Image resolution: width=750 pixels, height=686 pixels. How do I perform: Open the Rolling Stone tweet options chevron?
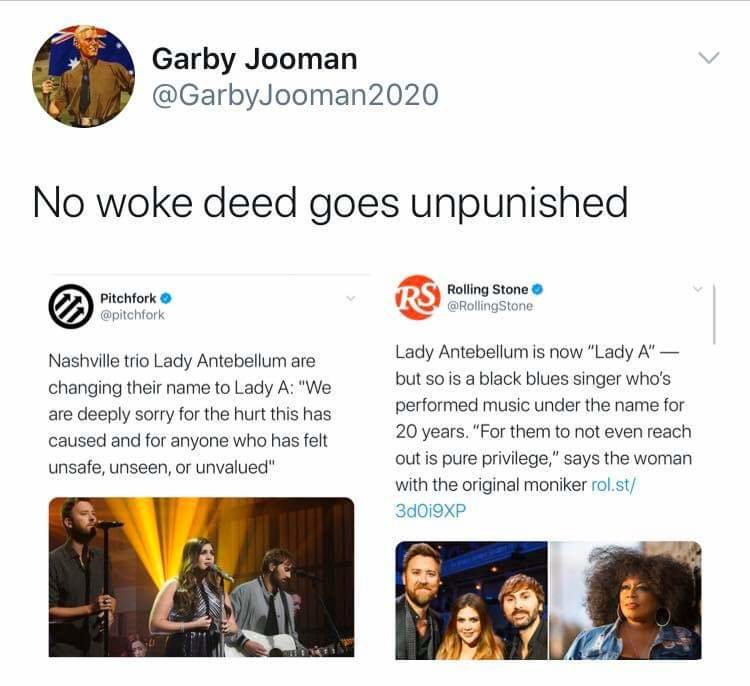[x=698, y=288]
